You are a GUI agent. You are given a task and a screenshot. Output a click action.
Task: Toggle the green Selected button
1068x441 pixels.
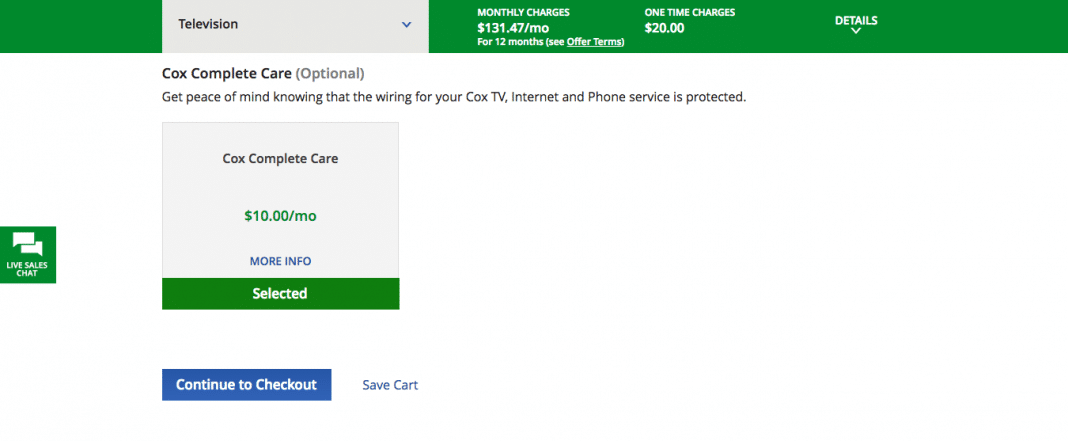point(281,294)
